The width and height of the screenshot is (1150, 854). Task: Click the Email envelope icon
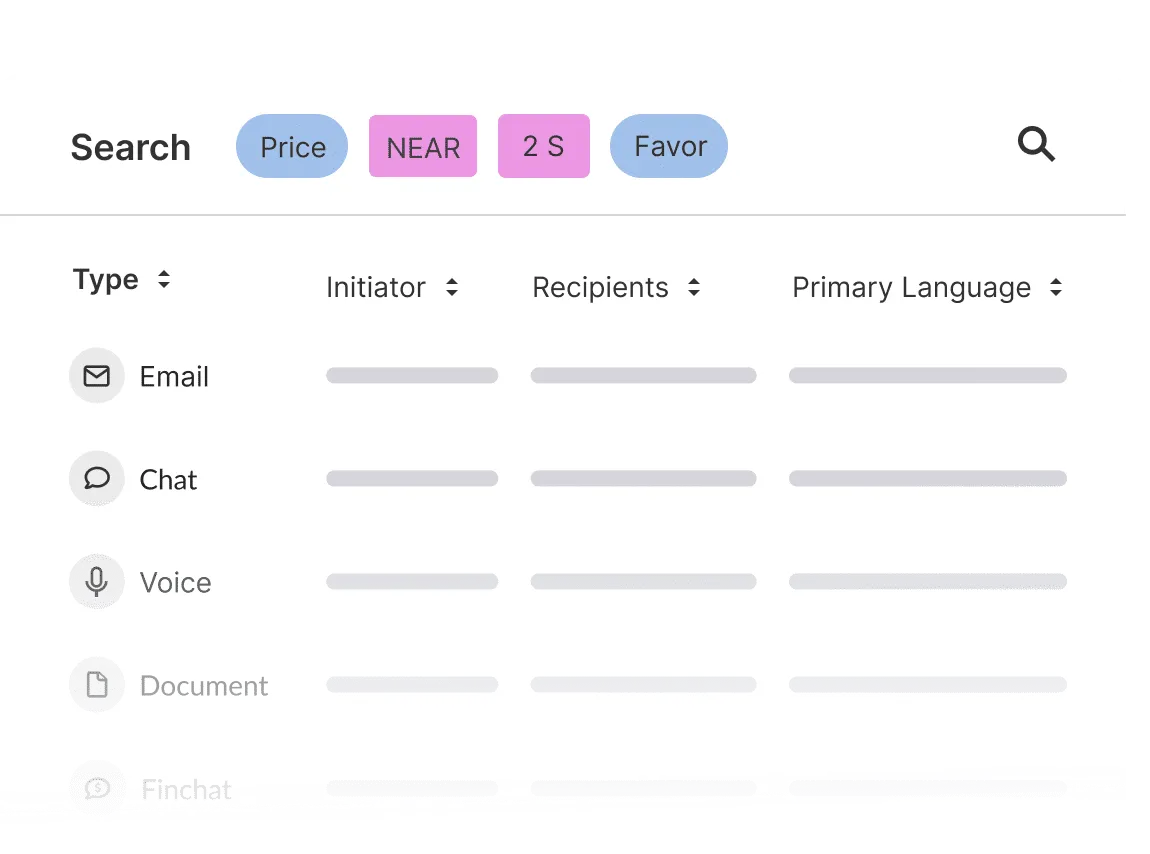tap(96, 376)
